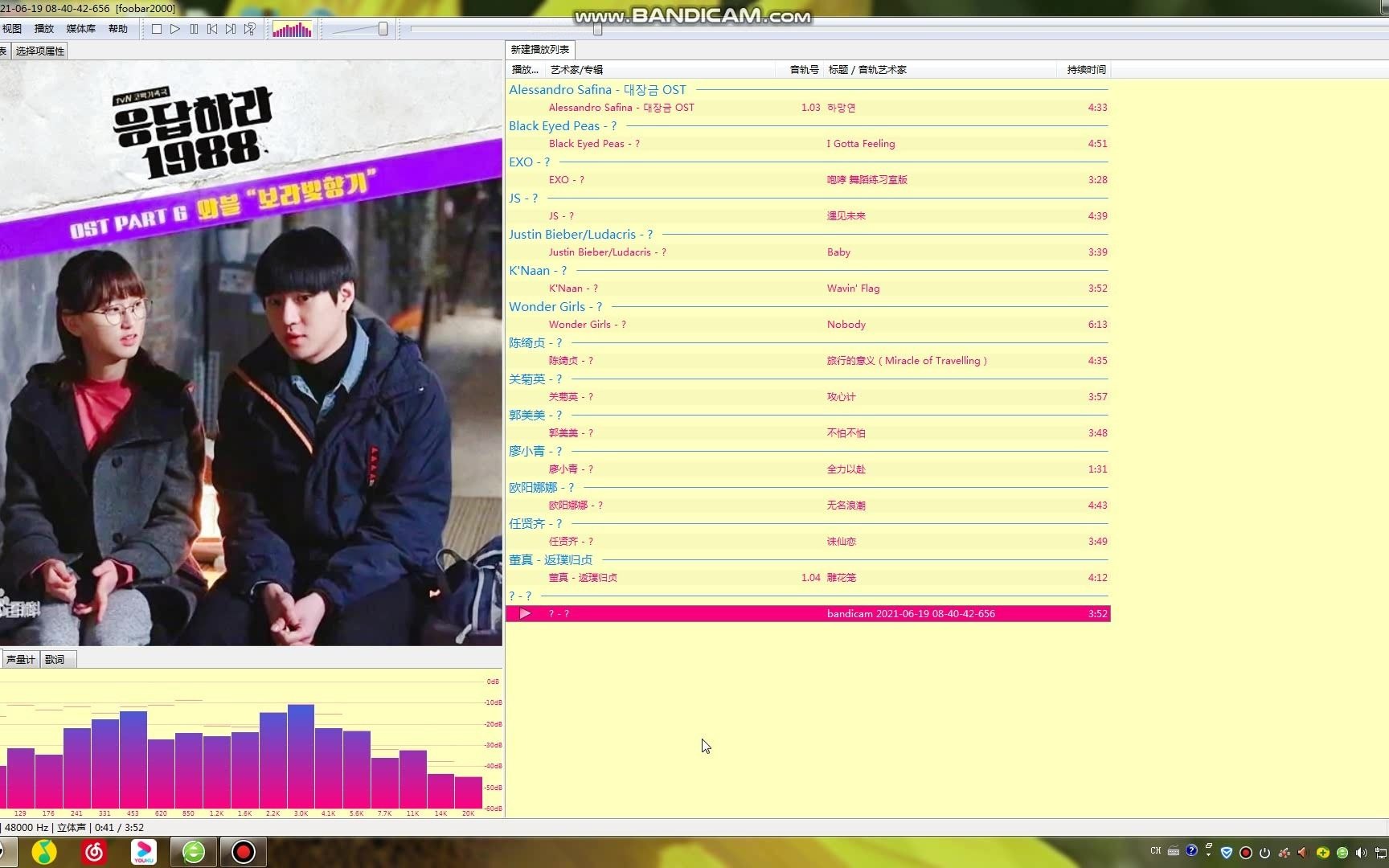Viewport: 1389px width, 868px height.
Task: Open the 视图 menu
Action: coord(11,29)
